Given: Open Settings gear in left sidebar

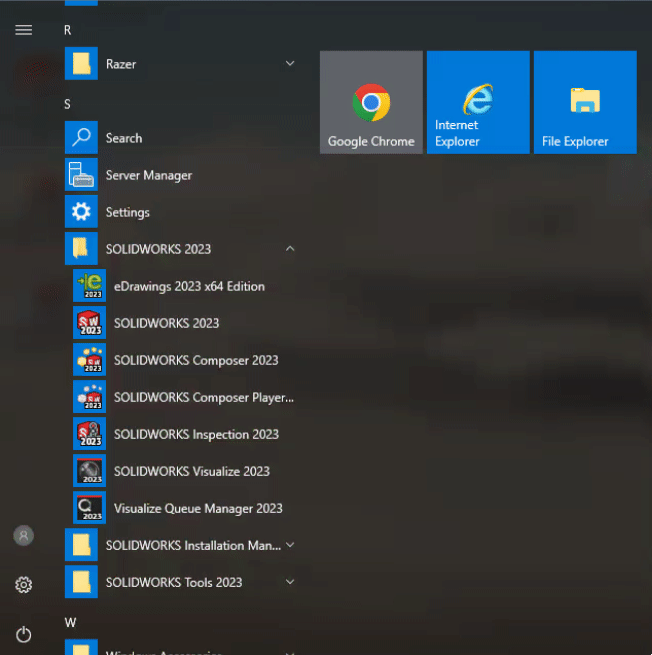Looking at the screenshot, I should [x=23, y=585].
